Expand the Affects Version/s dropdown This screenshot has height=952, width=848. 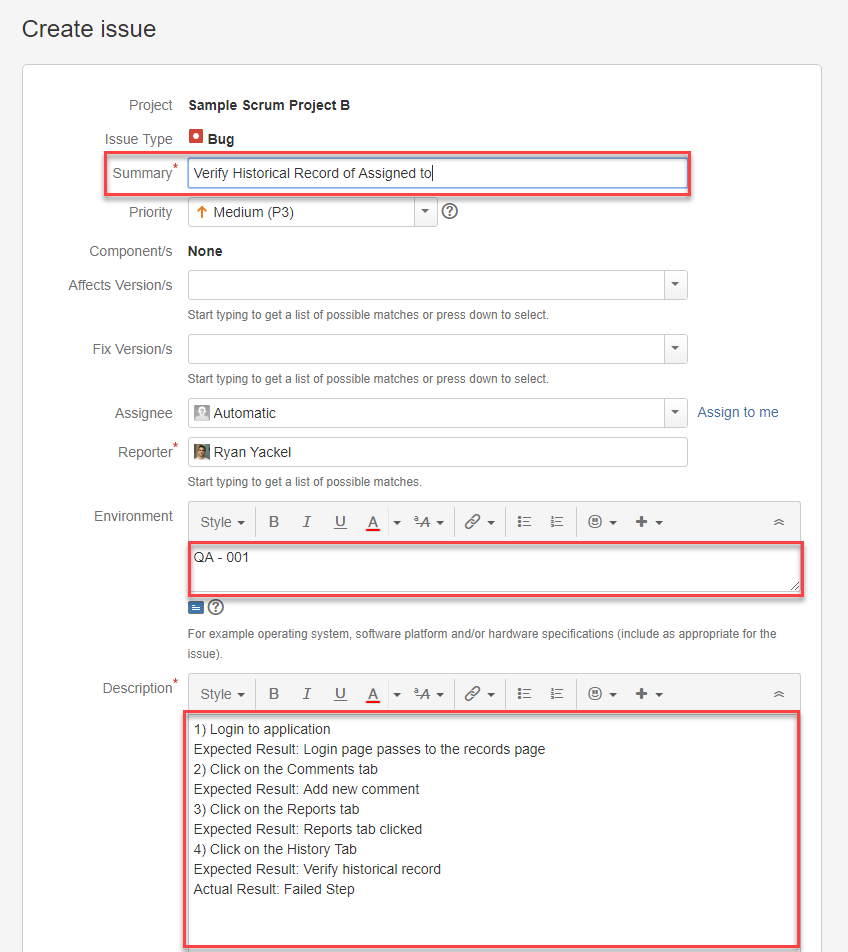pos(676,285)
